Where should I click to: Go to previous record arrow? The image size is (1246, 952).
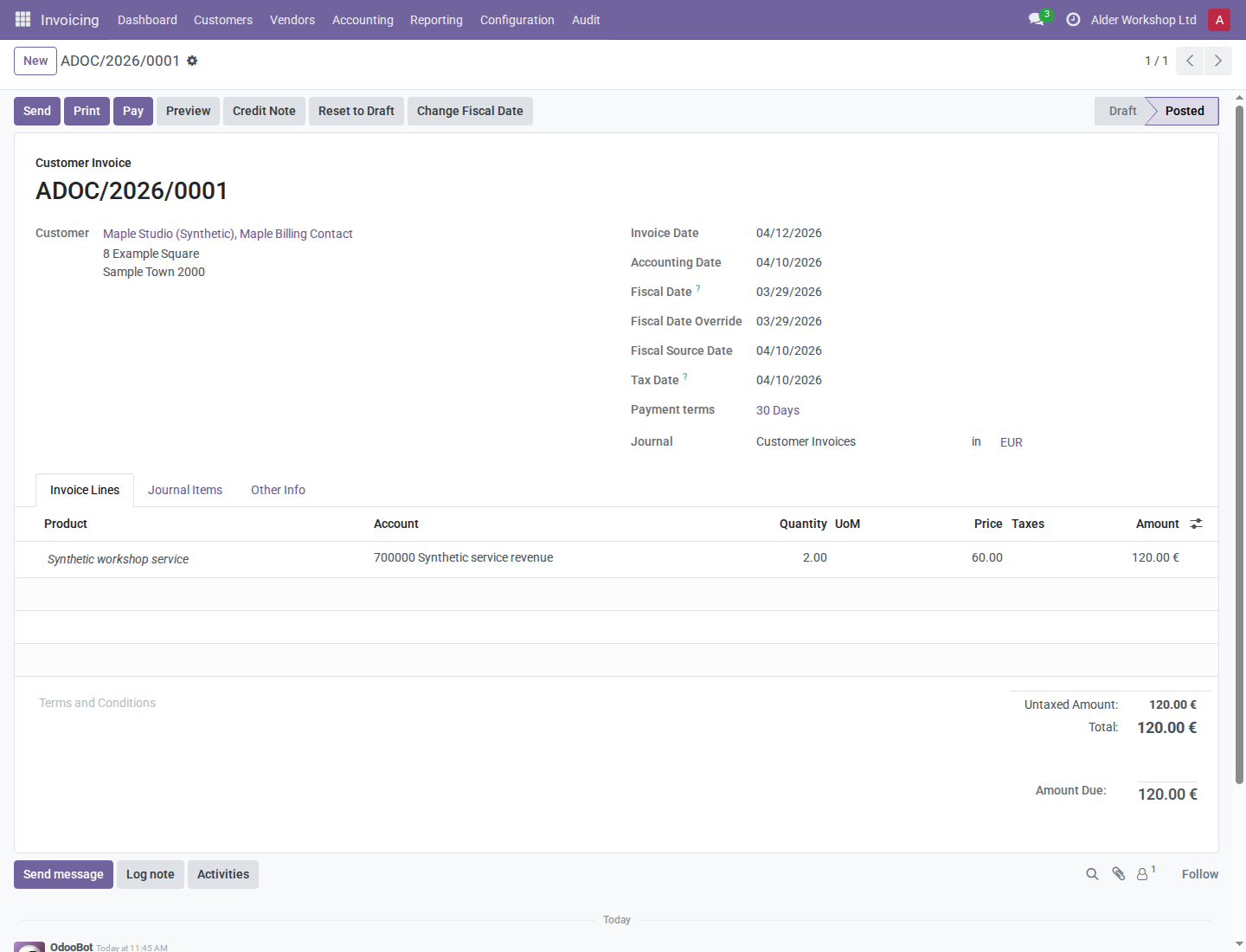click(1190, 61)
